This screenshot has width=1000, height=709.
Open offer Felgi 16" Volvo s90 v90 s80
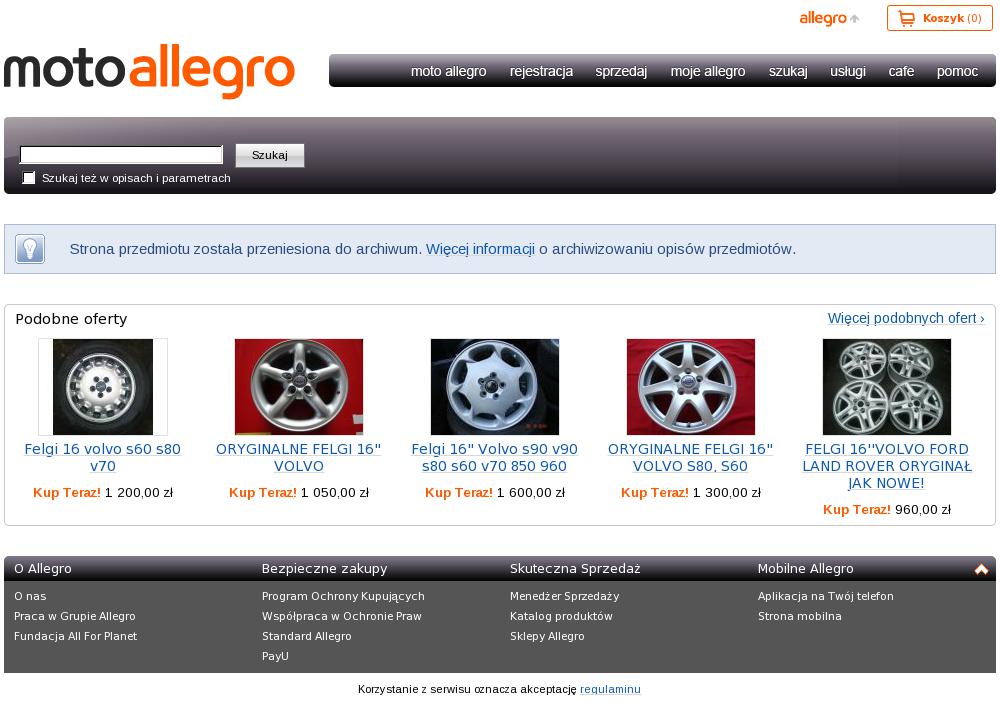coord(495,458)
